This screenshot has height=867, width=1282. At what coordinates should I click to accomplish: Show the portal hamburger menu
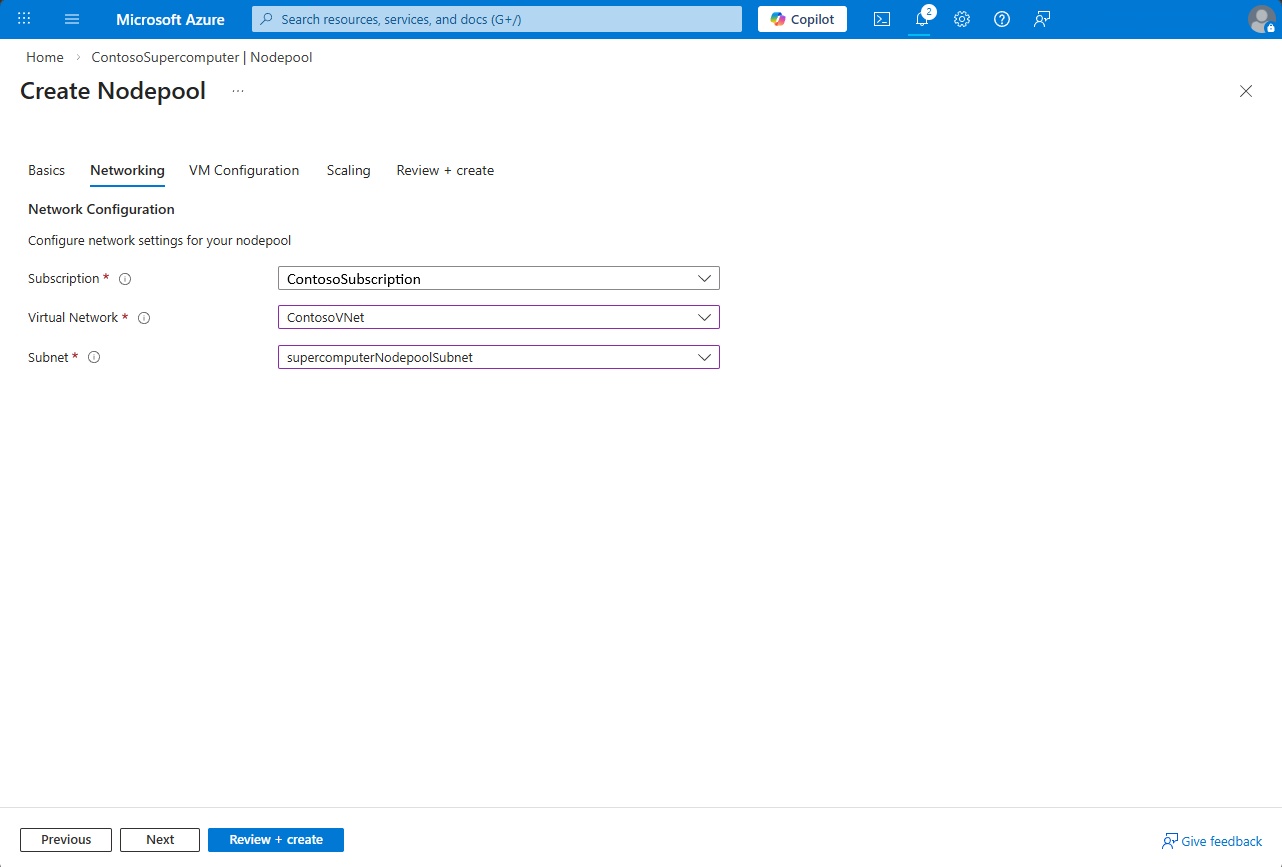pyautogui.click(x=72, y=19)
